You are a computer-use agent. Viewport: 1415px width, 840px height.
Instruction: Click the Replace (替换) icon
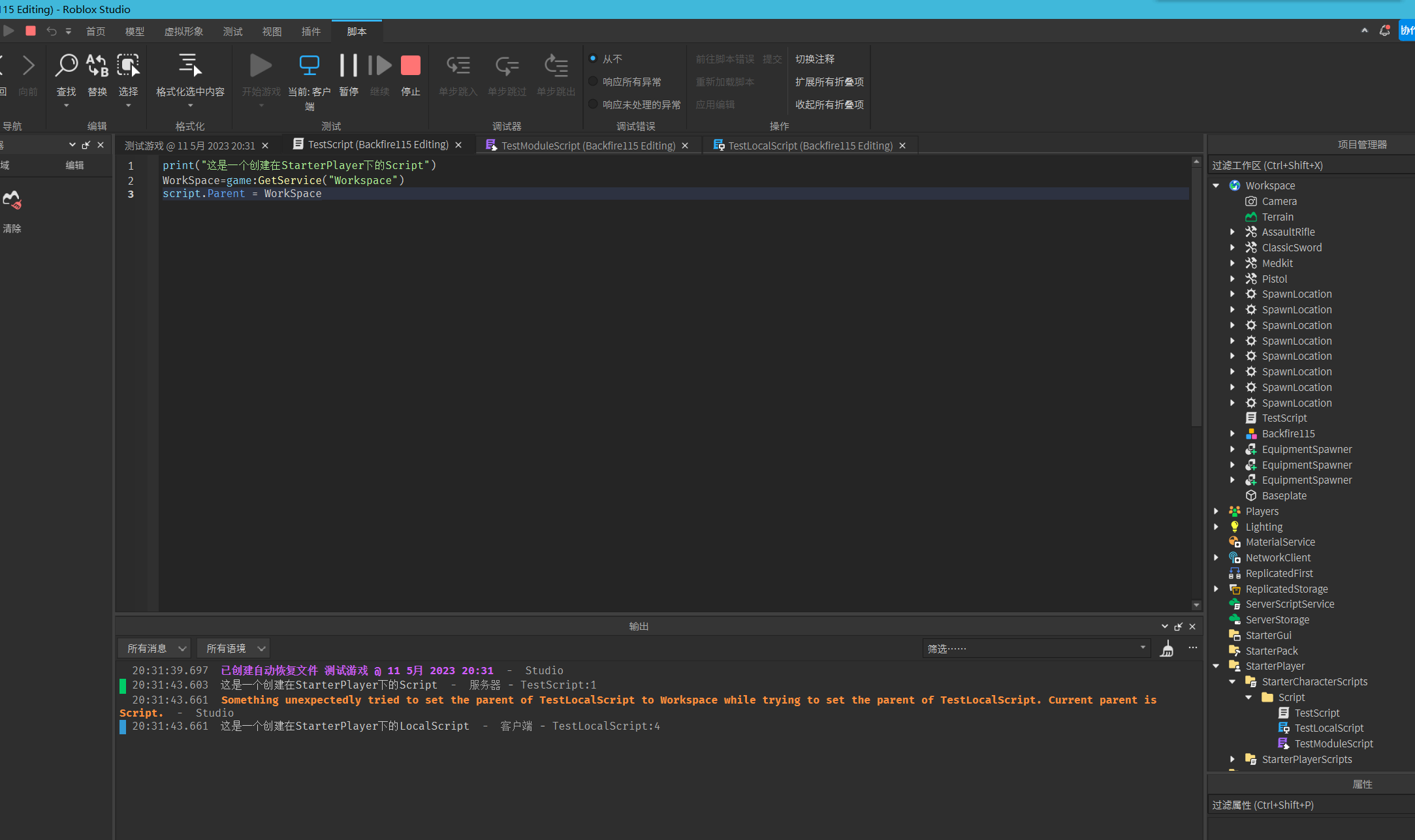coord(97,66)
